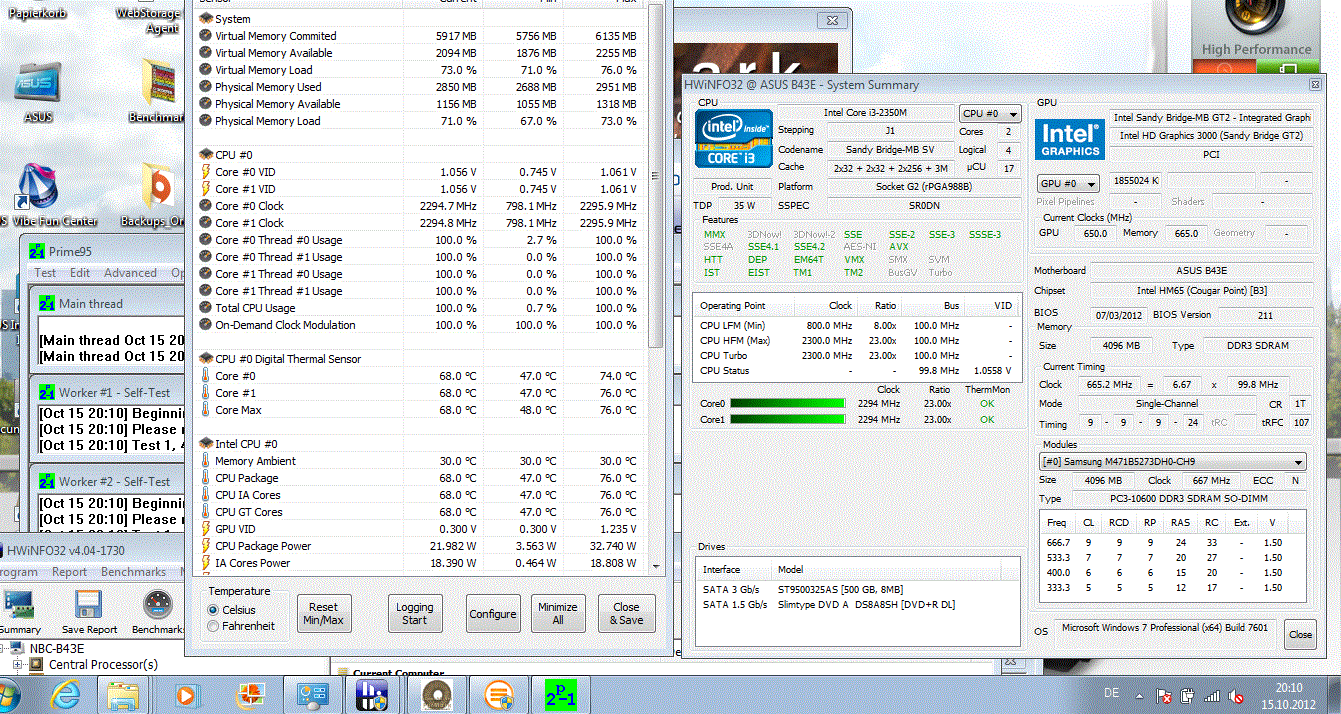Open Windows Media Player from the taskbar
The image size is (1341, 714).
coord(185,694)
